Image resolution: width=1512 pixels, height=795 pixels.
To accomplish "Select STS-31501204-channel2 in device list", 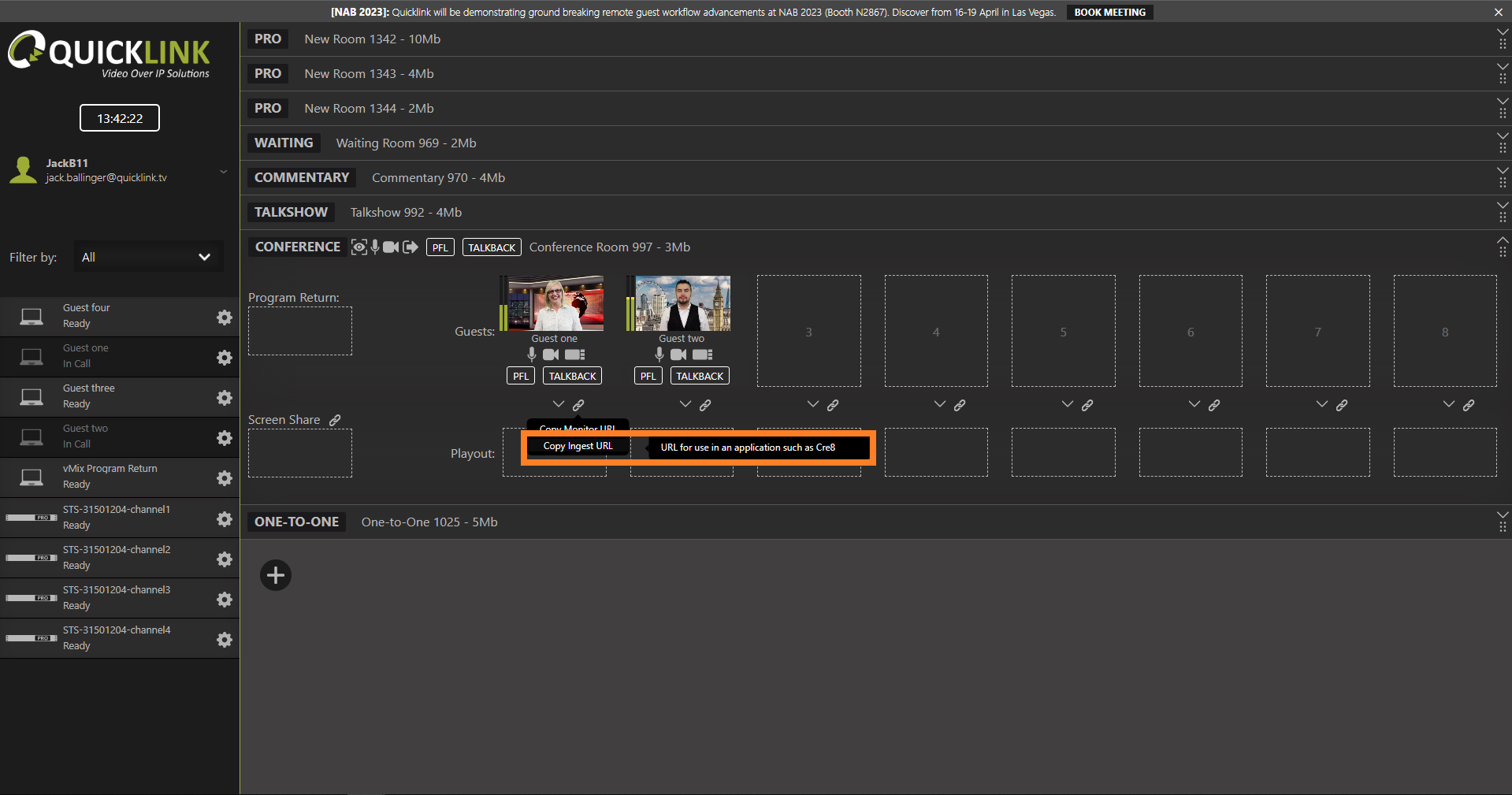I will 120,558.
